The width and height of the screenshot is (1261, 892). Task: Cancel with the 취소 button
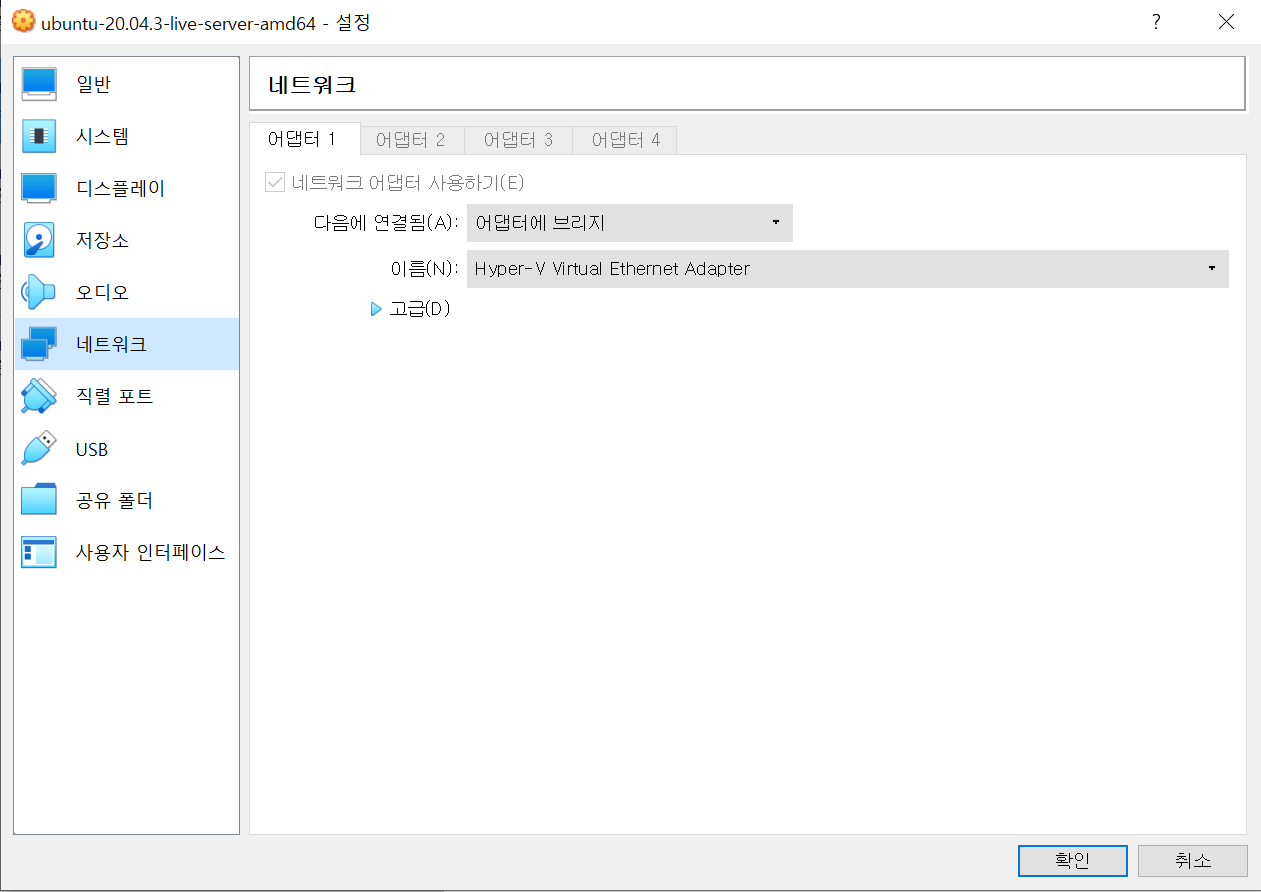pos(1193,861)
